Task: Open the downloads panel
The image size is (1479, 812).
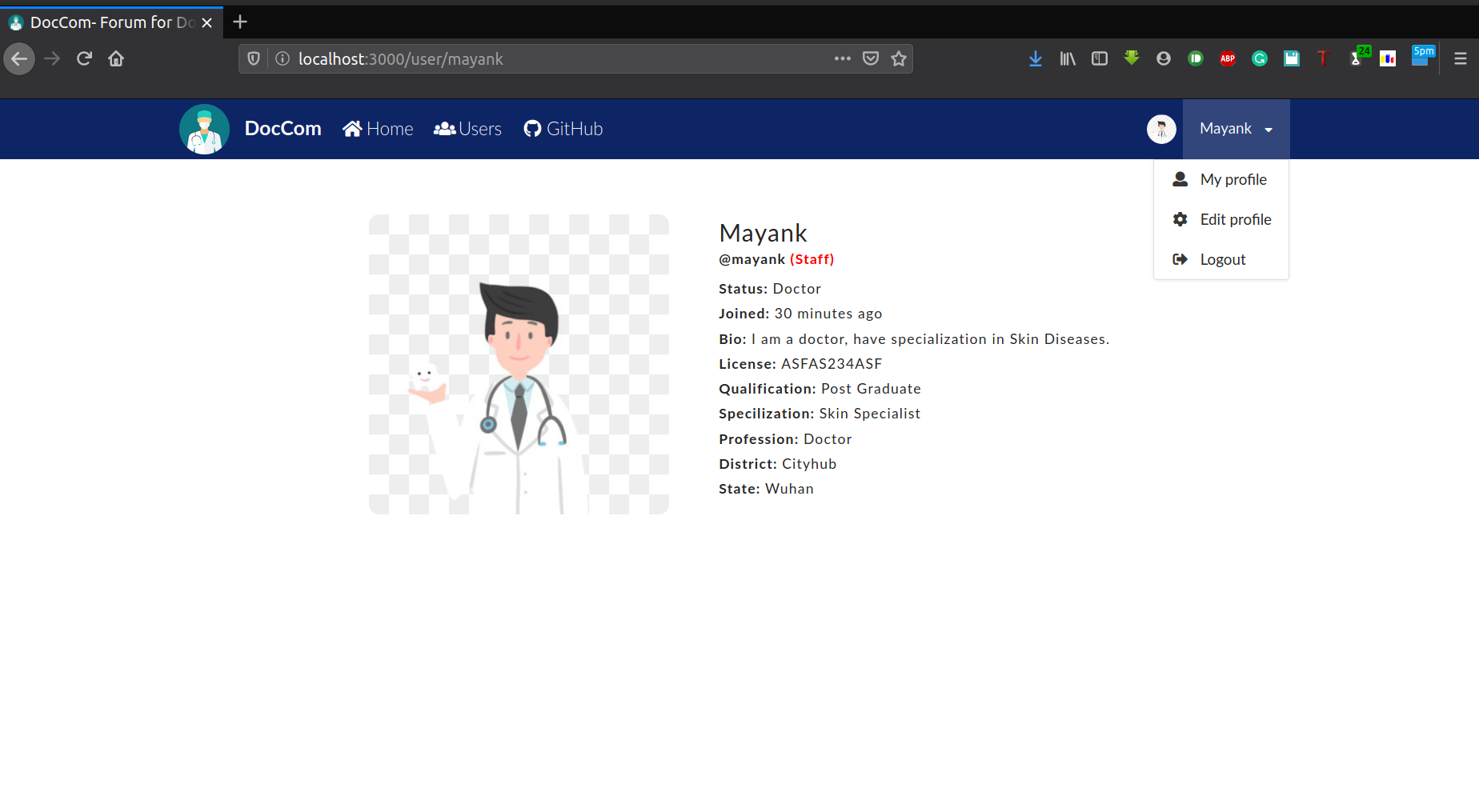Action: click(x=1036, y=58)
